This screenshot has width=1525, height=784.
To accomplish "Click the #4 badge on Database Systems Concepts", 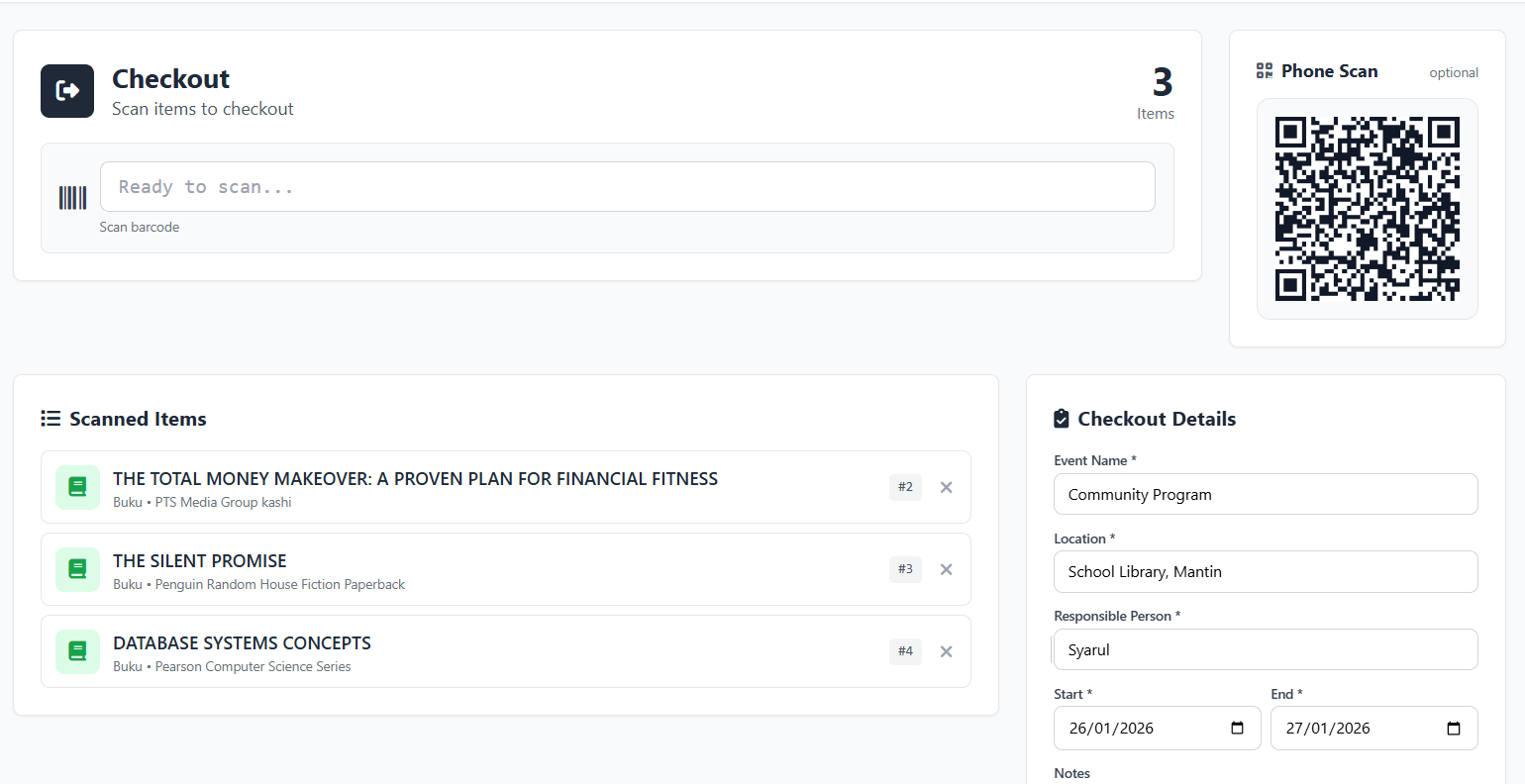I will click(905, 651).
